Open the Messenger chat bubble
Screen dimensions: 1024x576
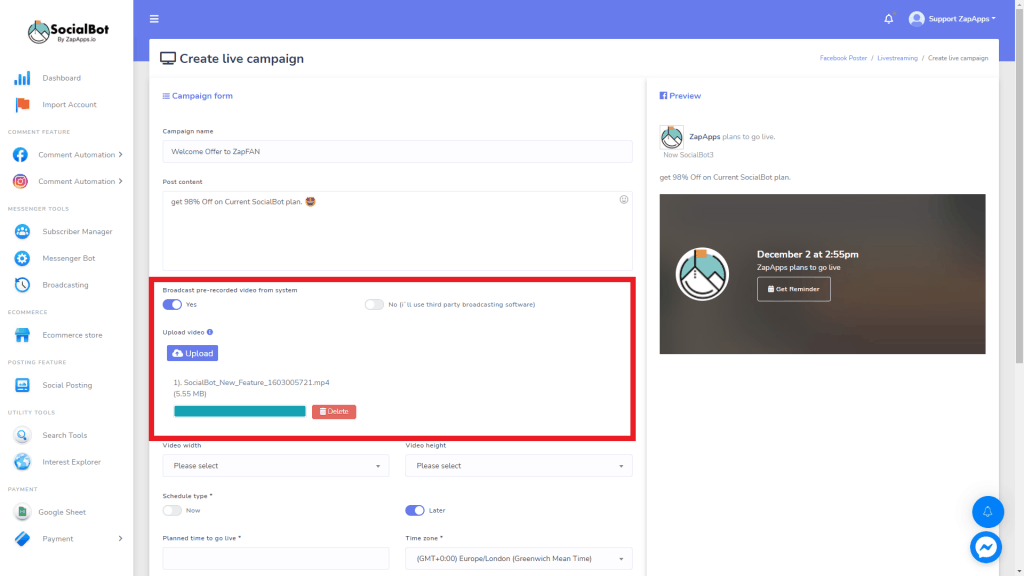click(x=985, y=547)
